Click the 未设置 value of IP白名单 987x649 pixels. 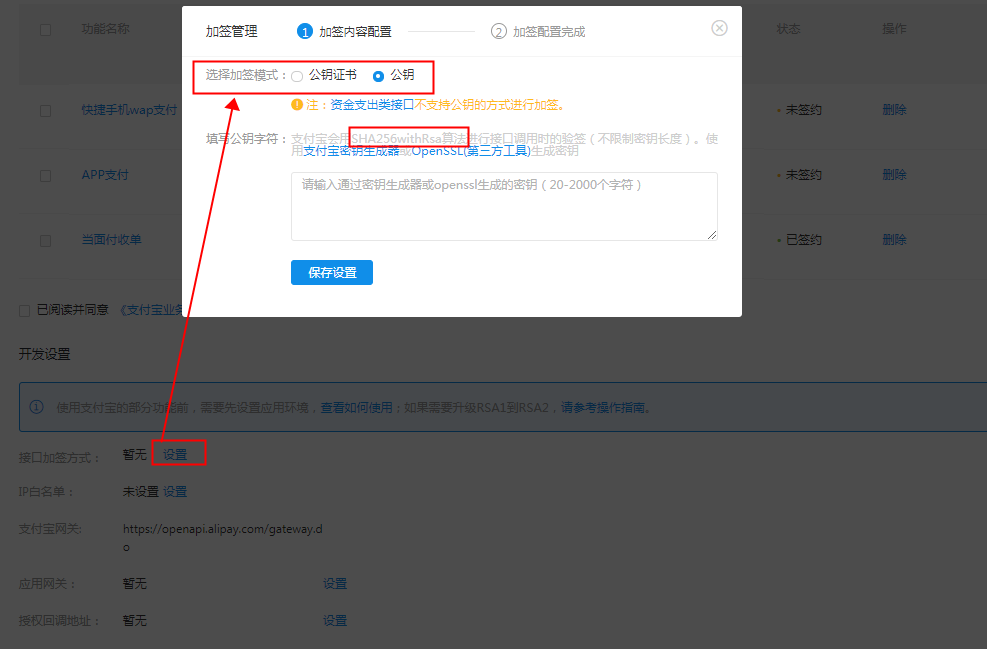[x=140, y=492]
